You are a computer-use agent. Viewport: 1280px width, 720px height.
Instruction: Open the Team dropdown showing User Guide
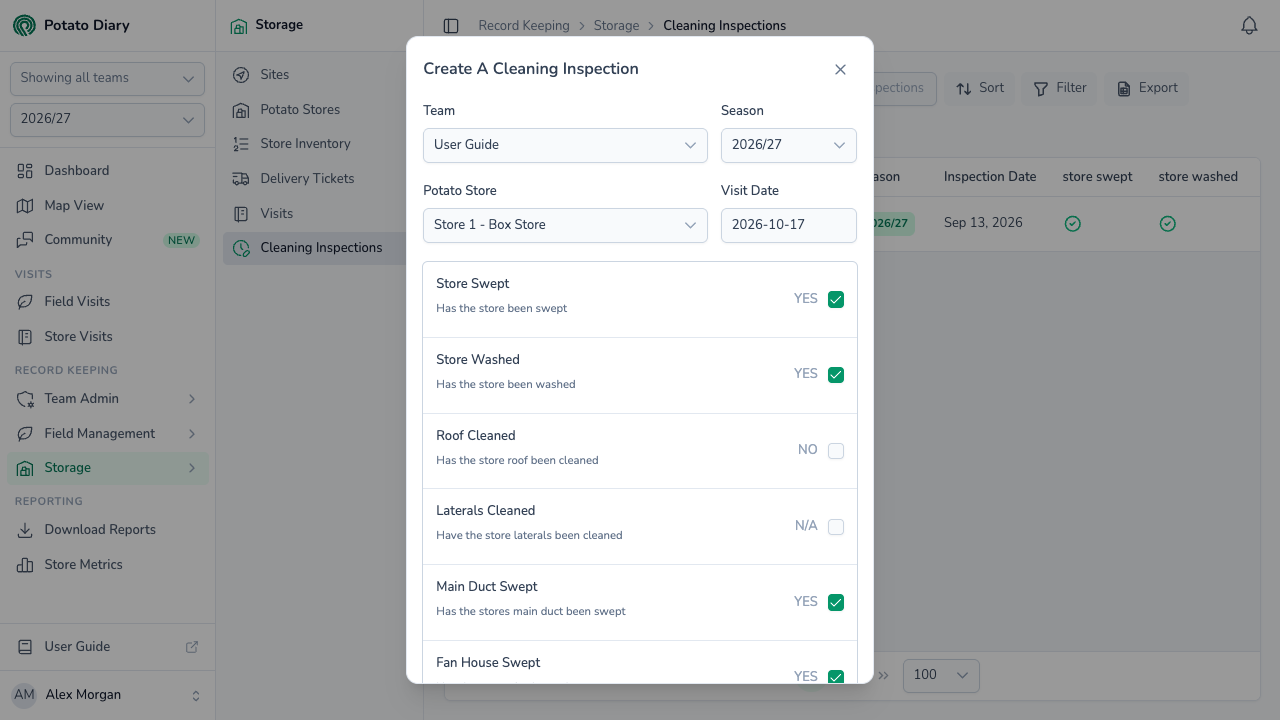tap(565, 145)
